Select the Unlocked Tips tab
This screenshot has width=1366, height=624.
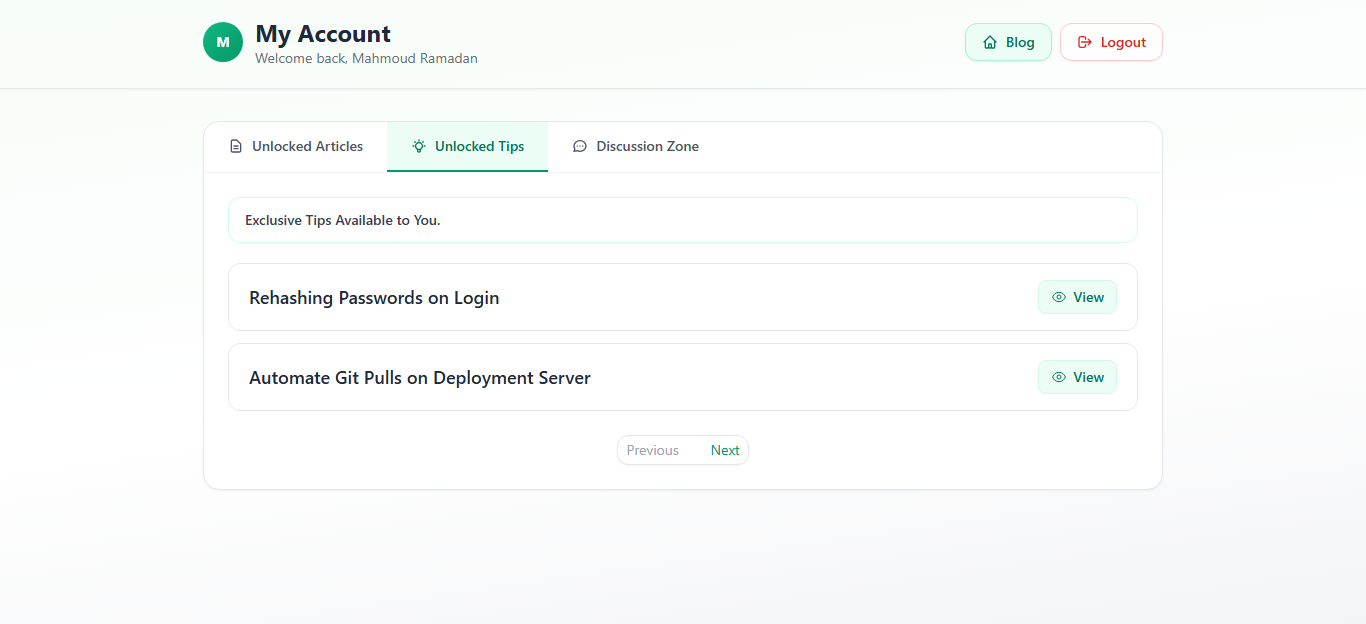pyautogui.click(x=468, y=147)
